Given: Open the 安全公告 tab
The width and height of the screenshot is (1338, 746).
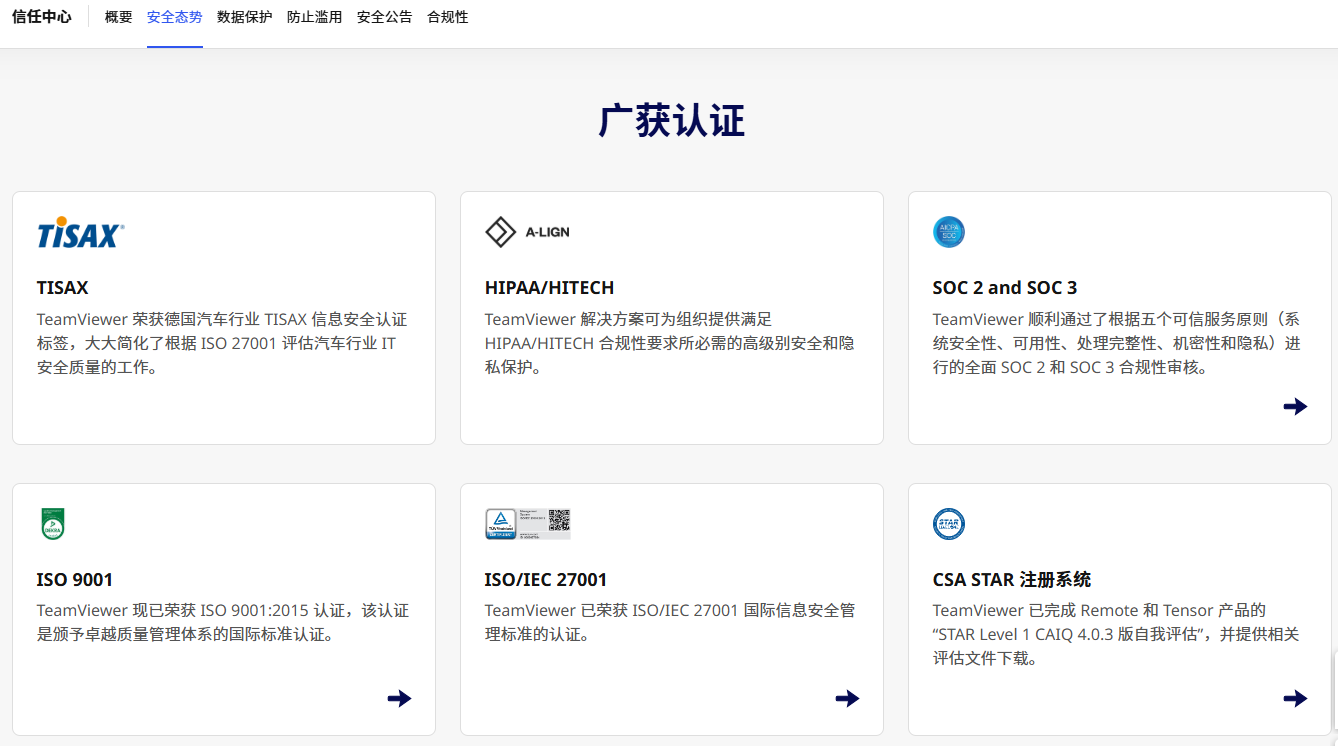Looking at the screenshot, I should click(385, 17).
